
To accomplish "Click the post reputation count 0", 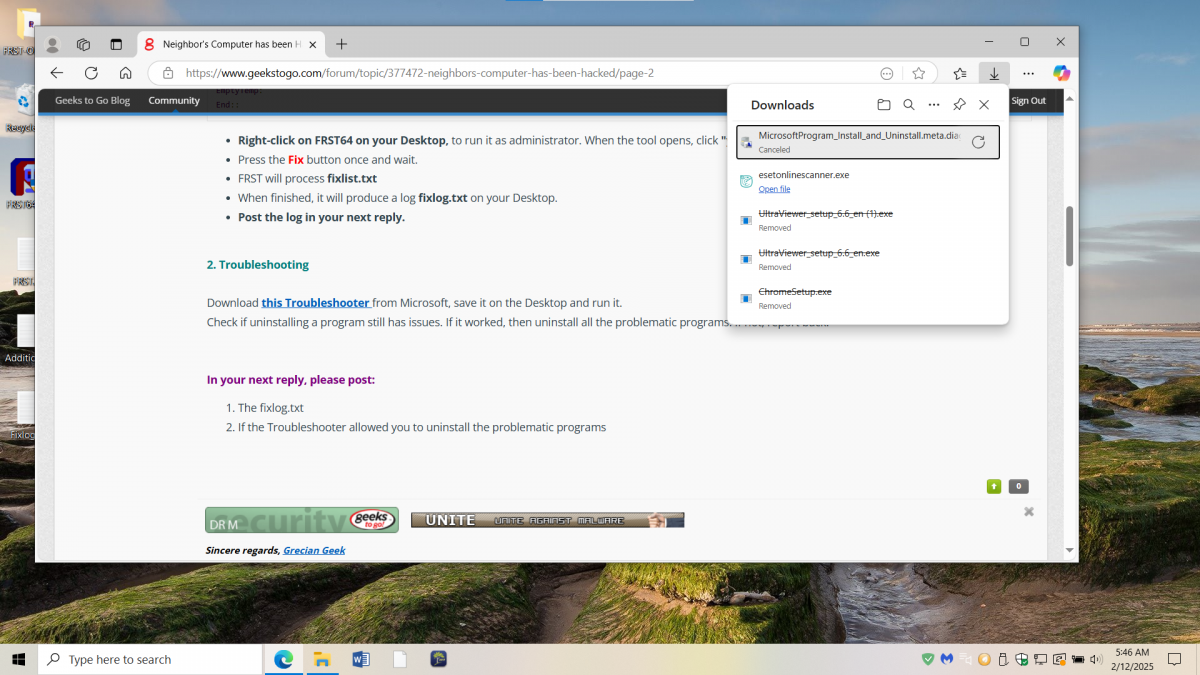I will (1018, 487).
